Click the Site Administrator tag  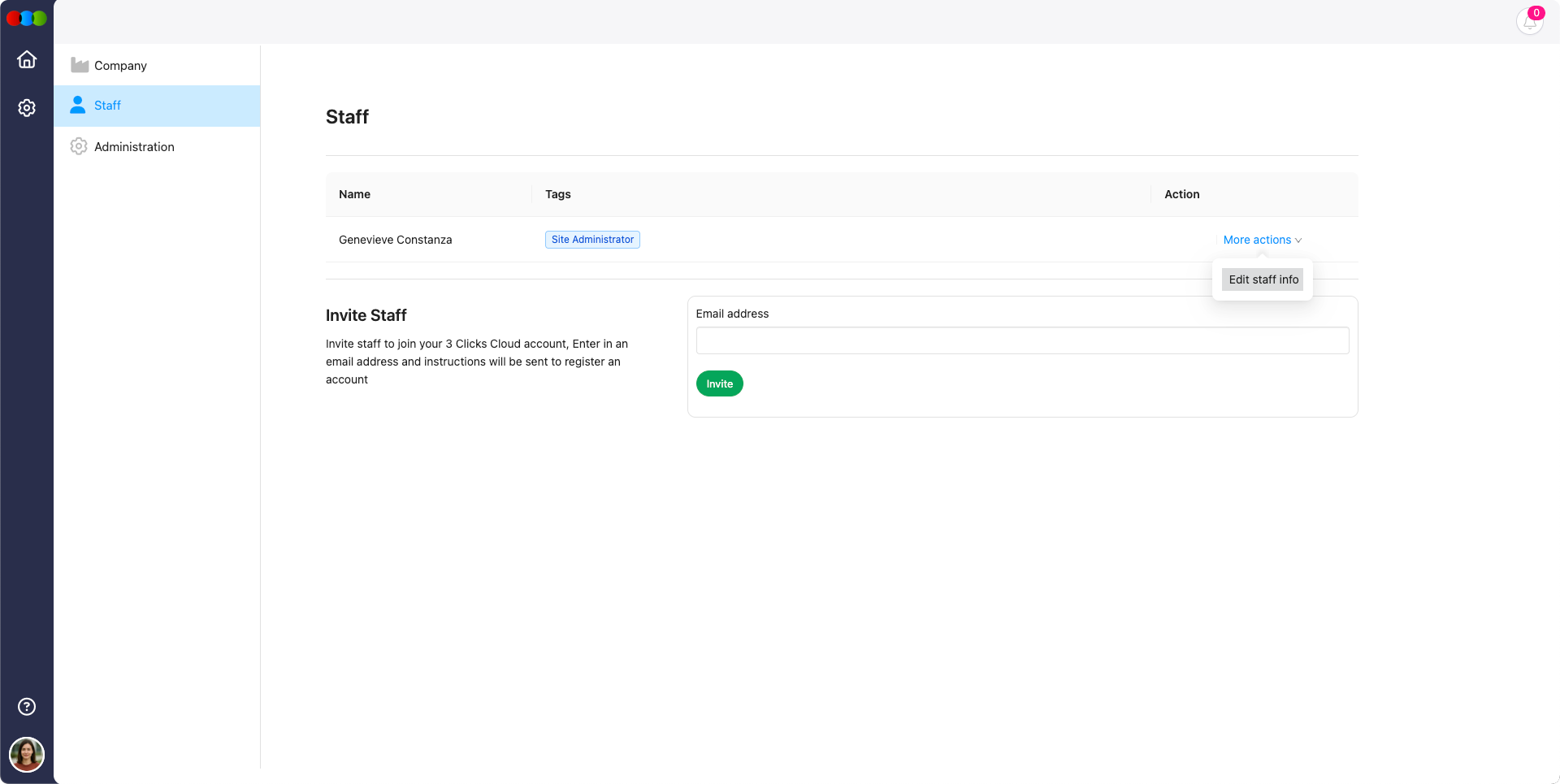pyautogui.click(x=592, y=240)
